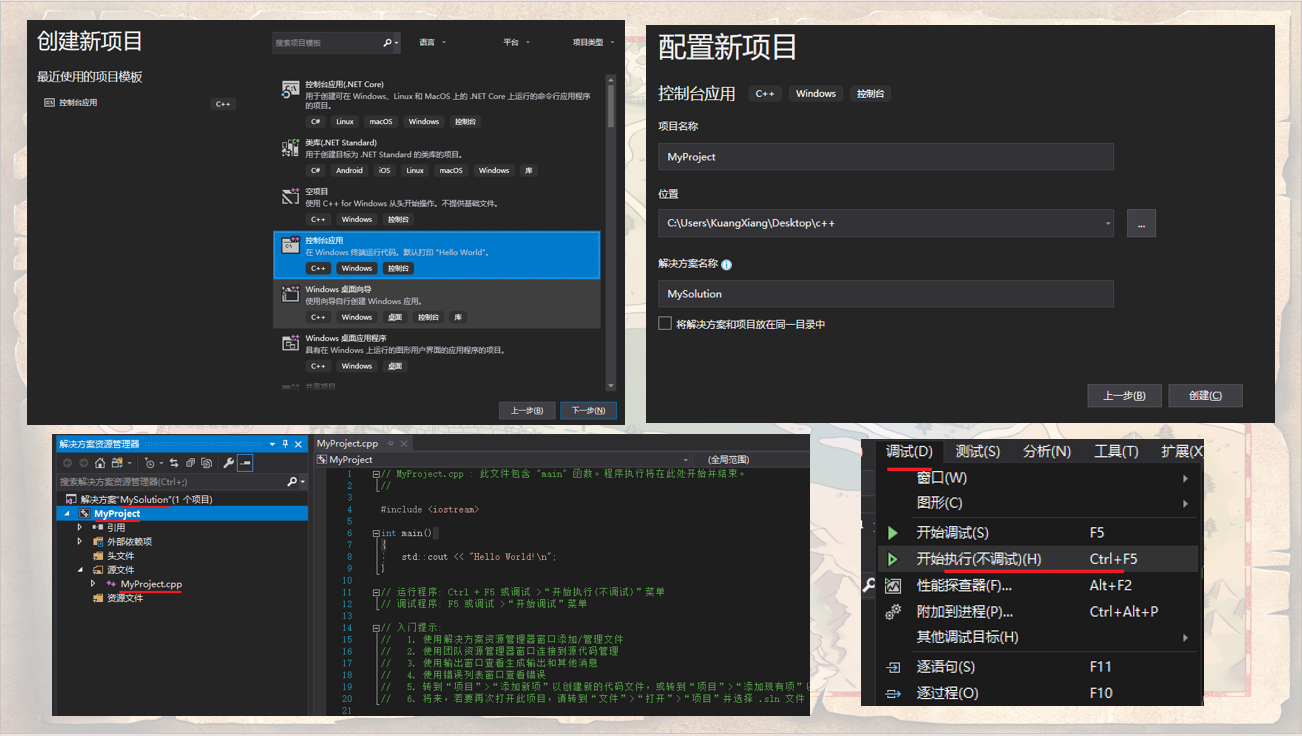This screenshot has height=736, width=1302.
Task: Collapse the int main() code fold marker
Action: [x=376, y=533]
